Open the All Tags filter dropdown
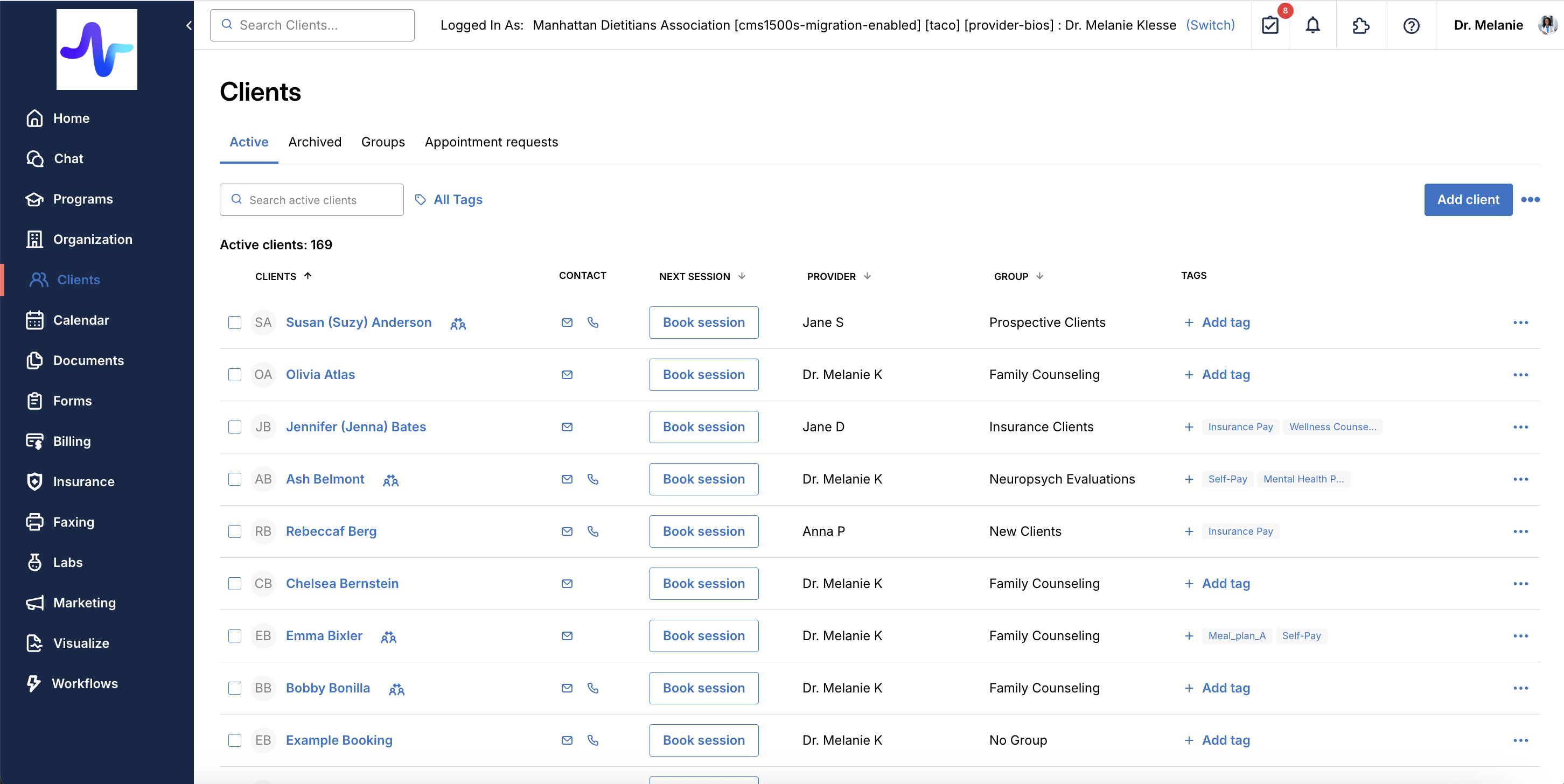Viewport: 1564px width, 784px height. coord(448,200)
